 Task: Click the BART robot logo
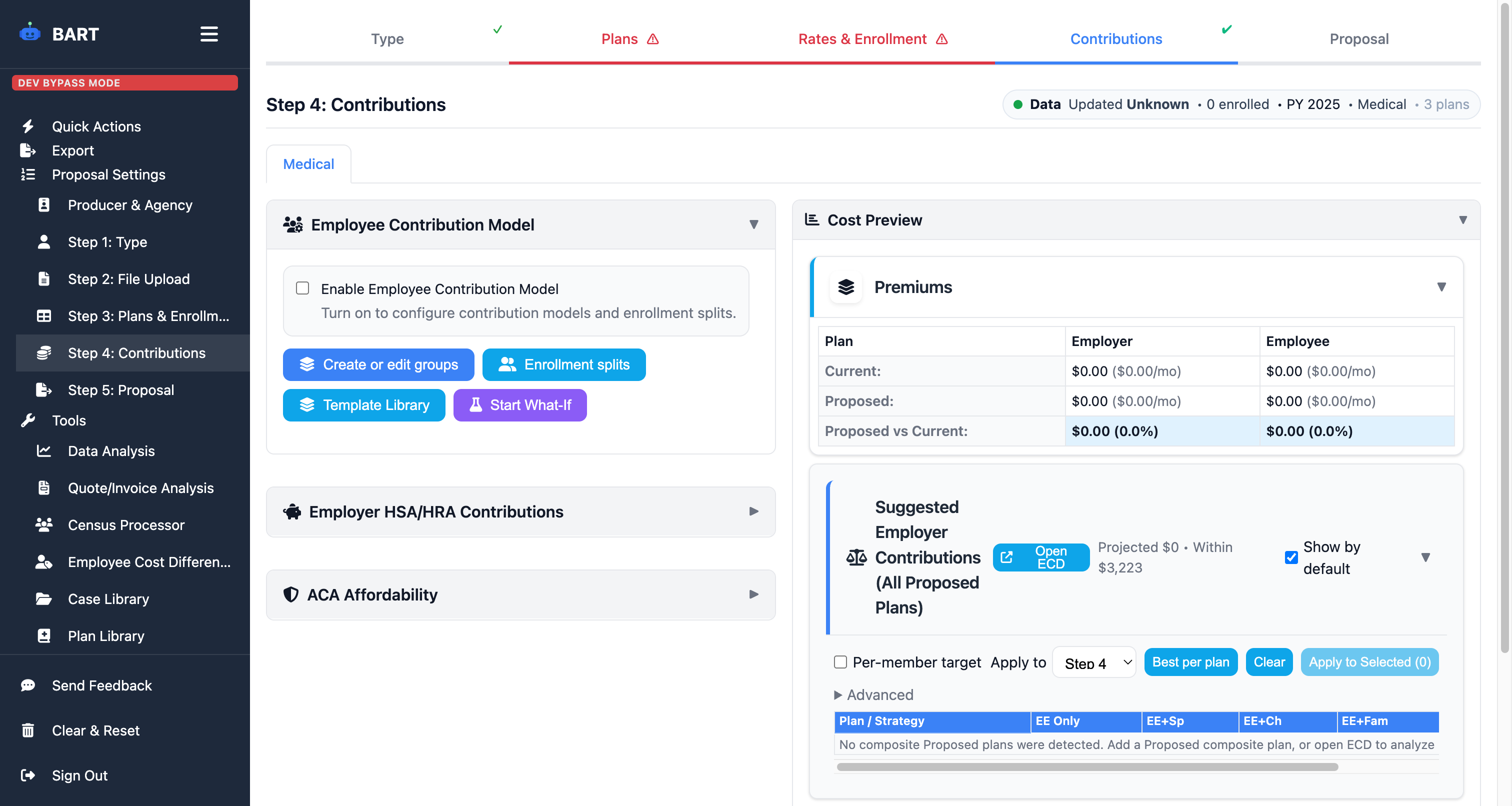click(x=30, y=33)
